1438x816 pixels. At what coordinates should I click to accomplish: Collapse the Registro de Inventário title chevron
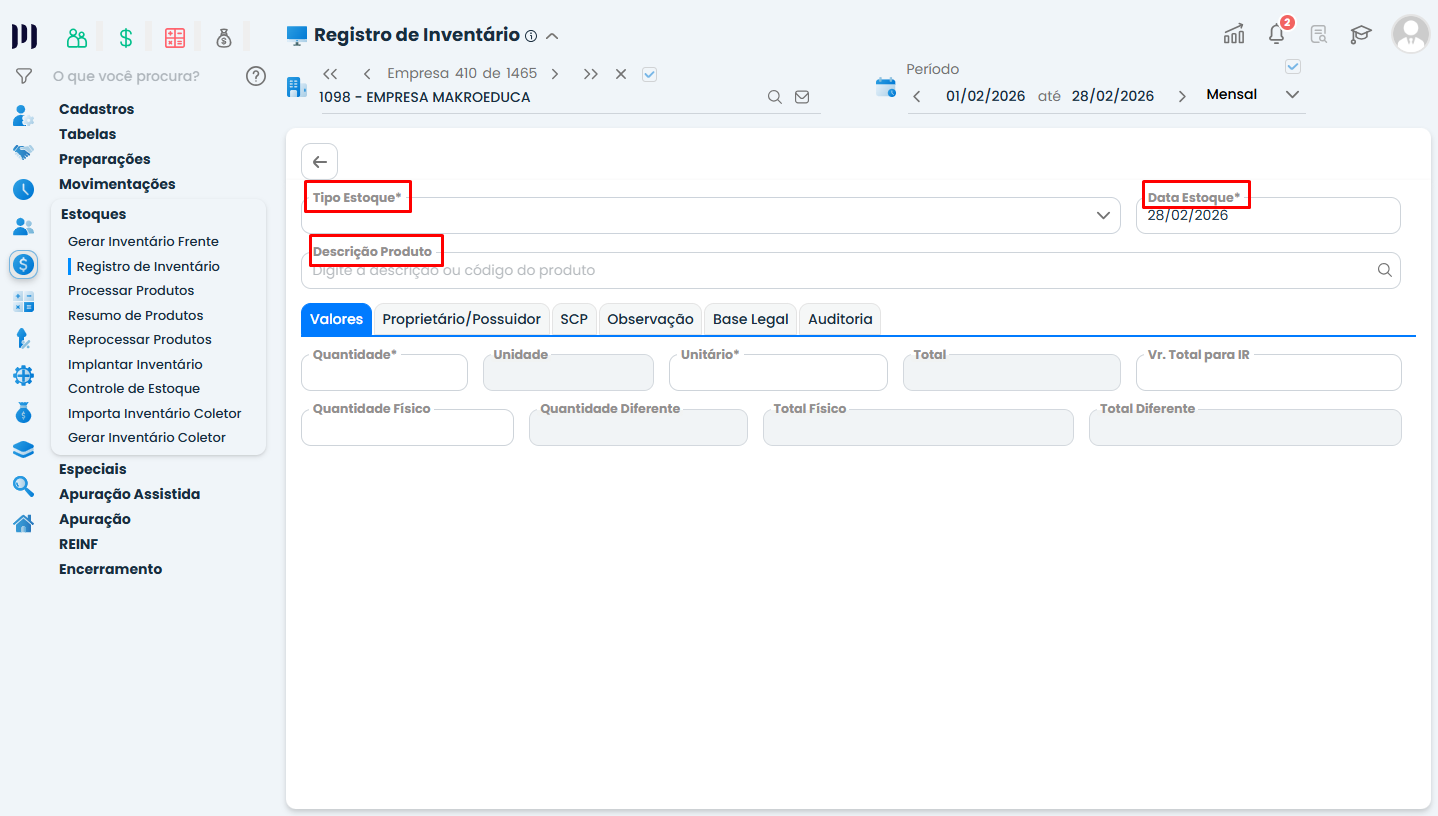pos(552,36)
